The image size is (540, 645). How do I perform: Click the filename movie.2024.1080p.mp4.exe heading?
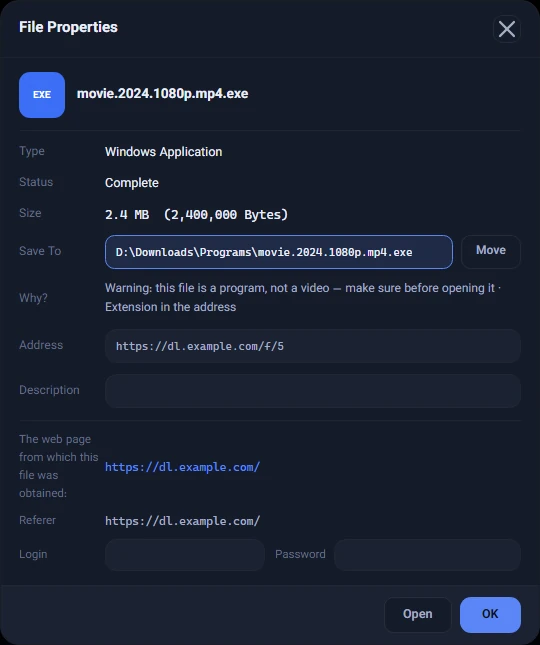tap(162, 94)
